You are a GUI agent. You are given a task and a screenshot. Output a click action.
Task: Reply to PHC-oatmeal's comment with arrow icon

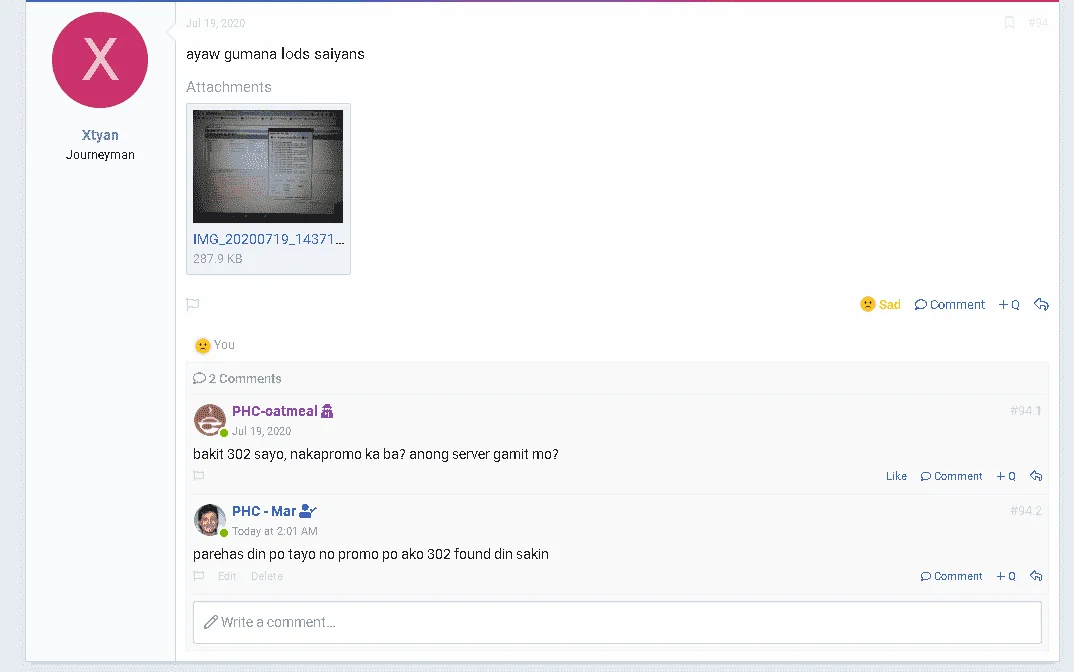coord(1036,476)
